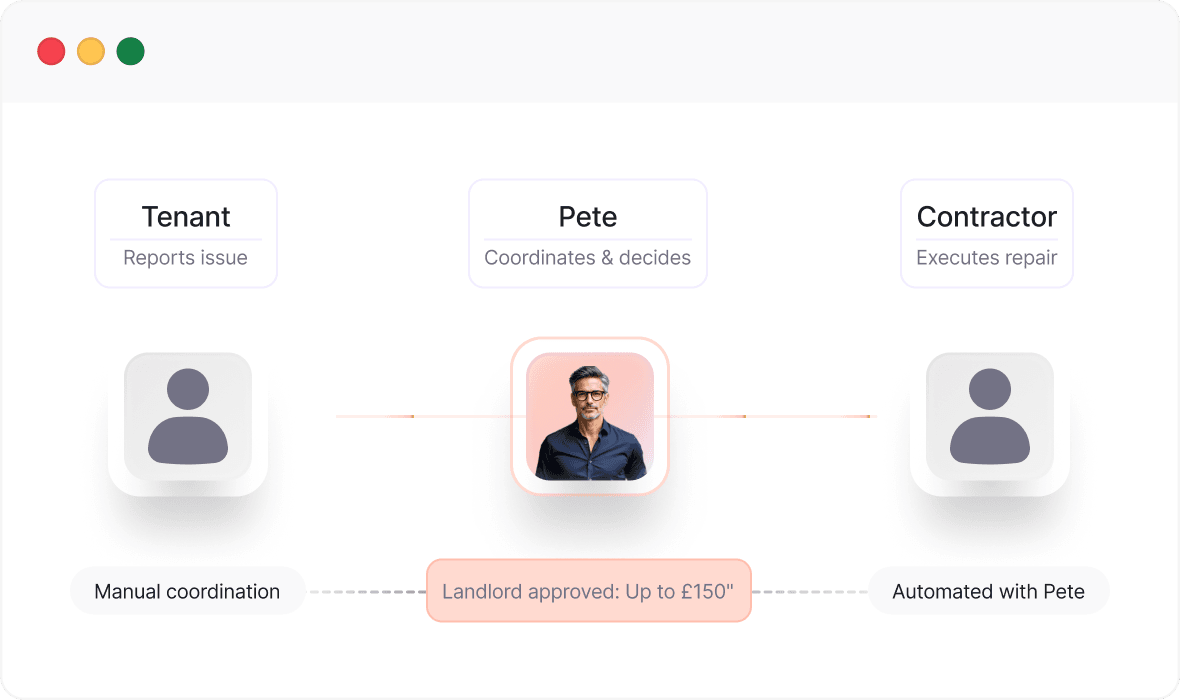Select the "Executes repair" subtitle text
The image size is (1180, 700).
pos(987,258)
